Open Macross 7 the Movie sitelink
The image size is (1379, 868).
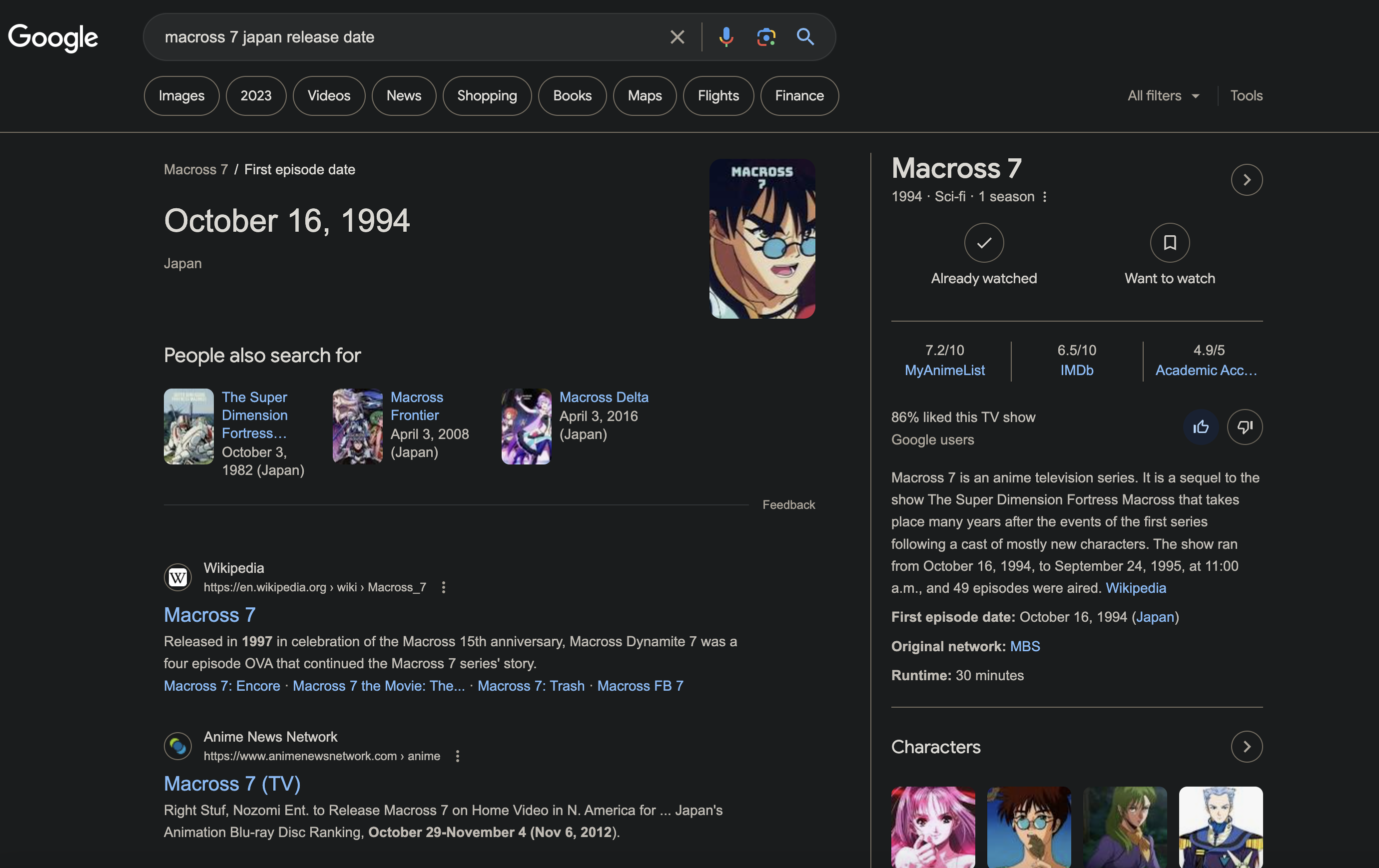pyautogui.click(x=379, y=686)
